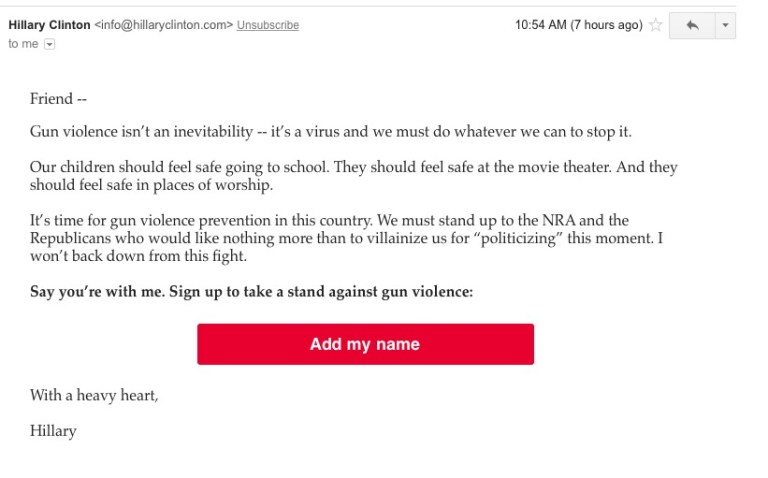Click the bold "Say you're with me" line

pyautogui.click(x=251, y=292)
